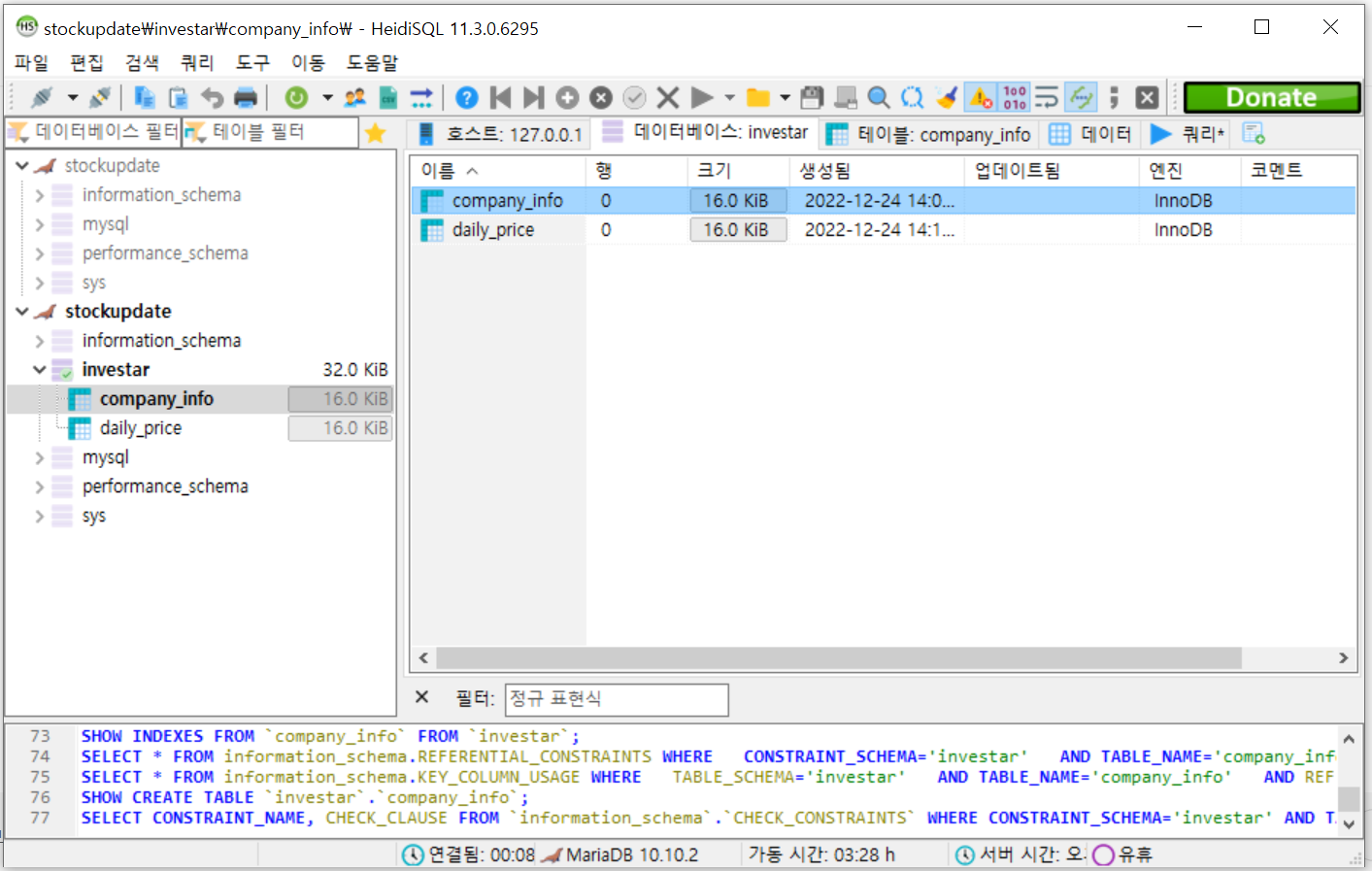
Task: Collapse the investar database node
Action: (39, 370)
